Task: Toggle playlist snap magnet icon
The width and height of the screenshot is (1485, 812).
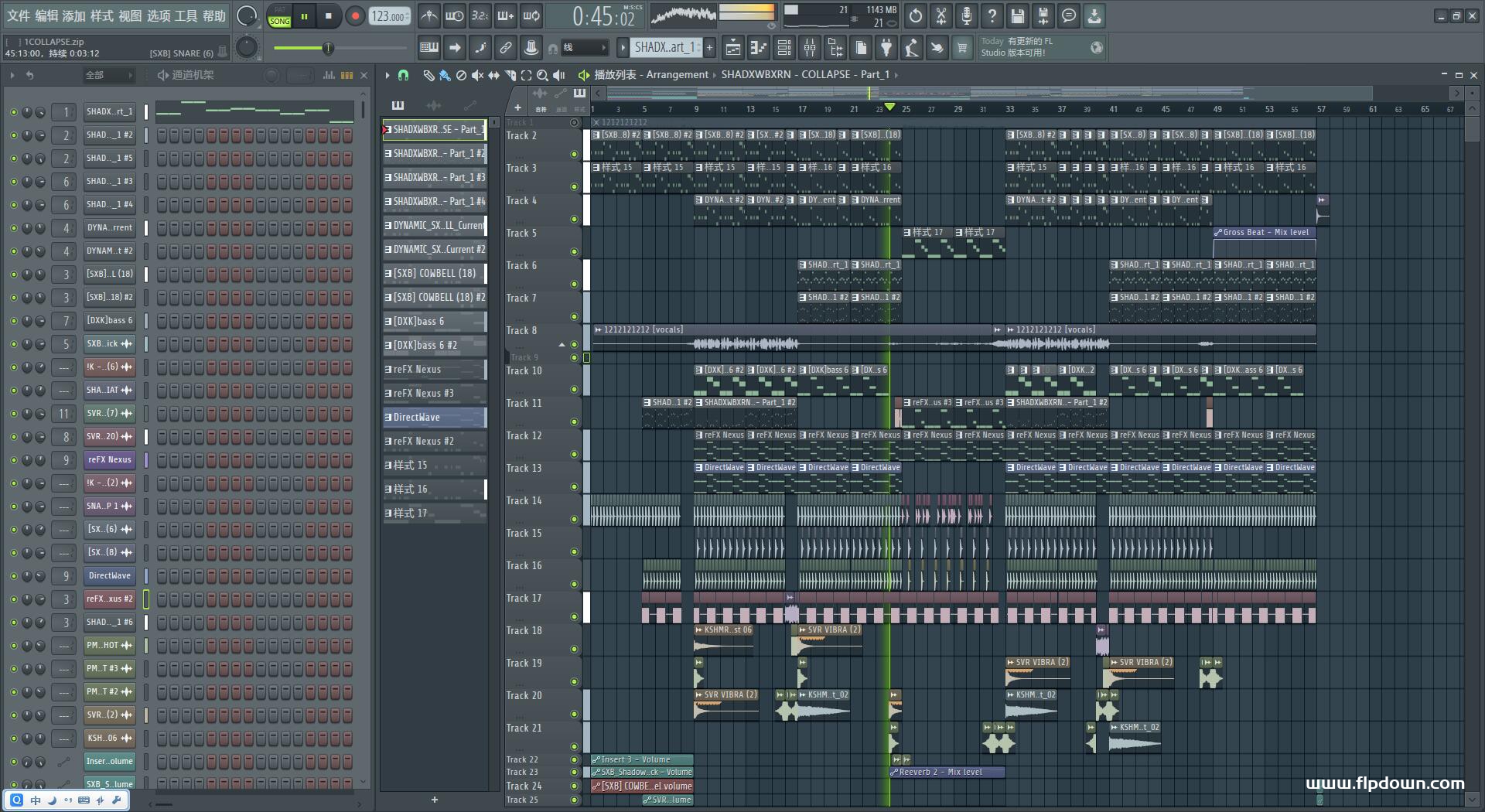Action: pos(403,75)
